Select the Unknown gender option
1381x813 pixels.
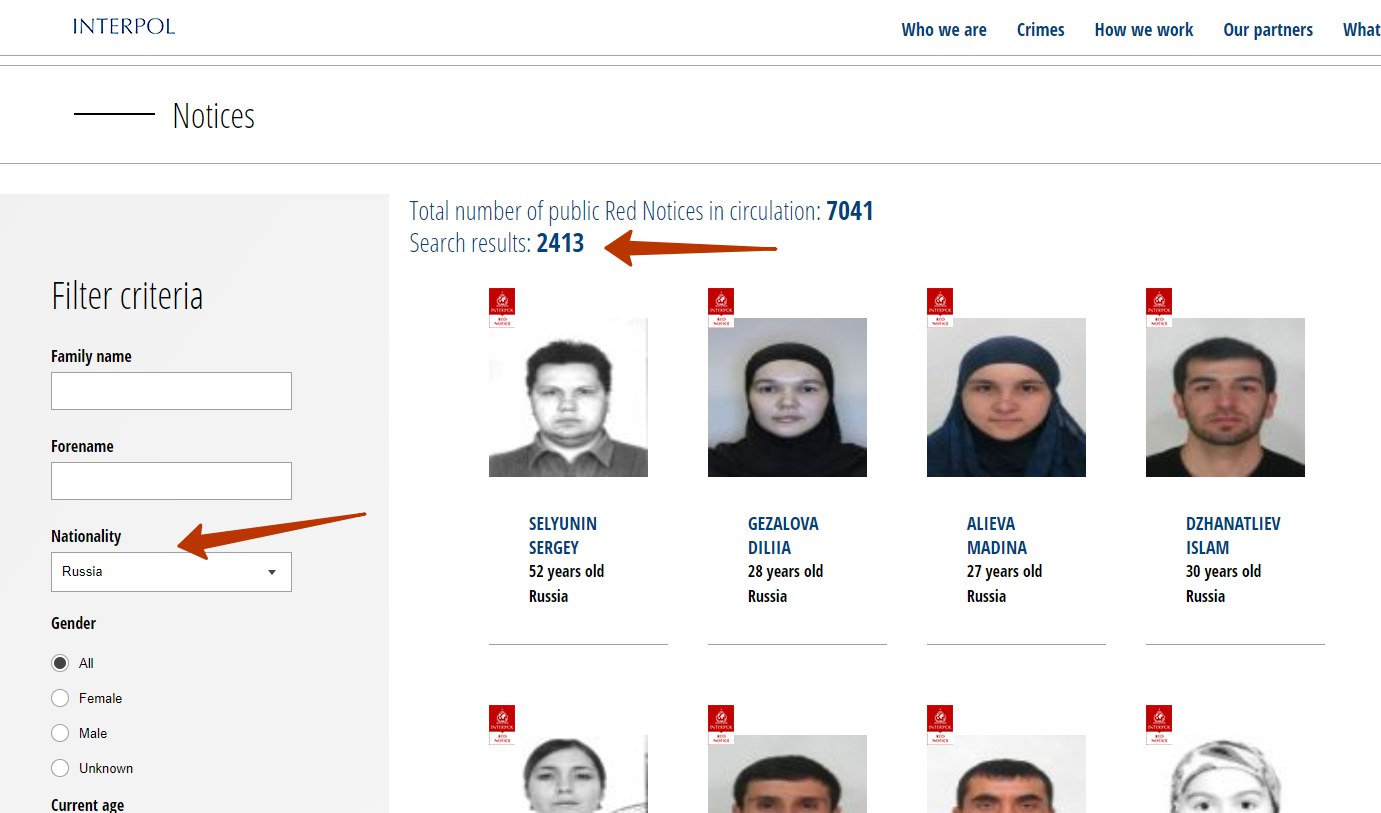[x=60, y=768]
